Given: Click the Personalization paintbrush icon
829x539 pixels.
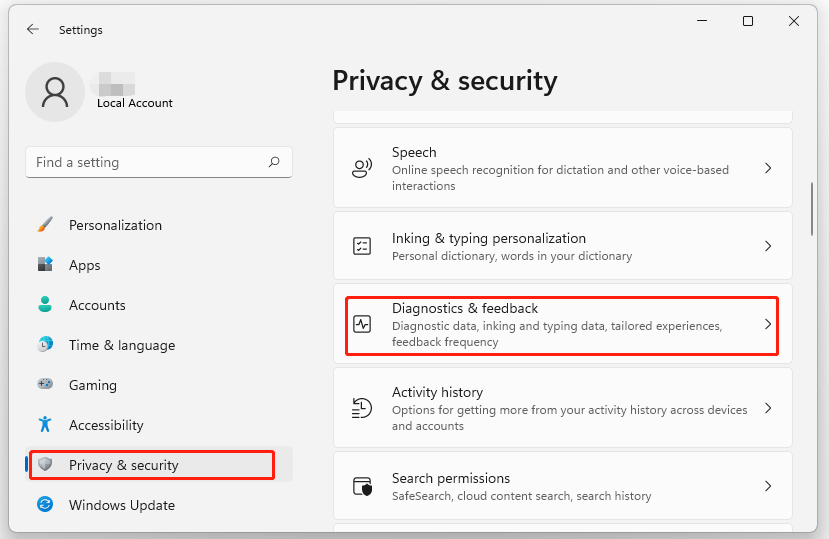Looking at the screenshot, I should (45, 225).
